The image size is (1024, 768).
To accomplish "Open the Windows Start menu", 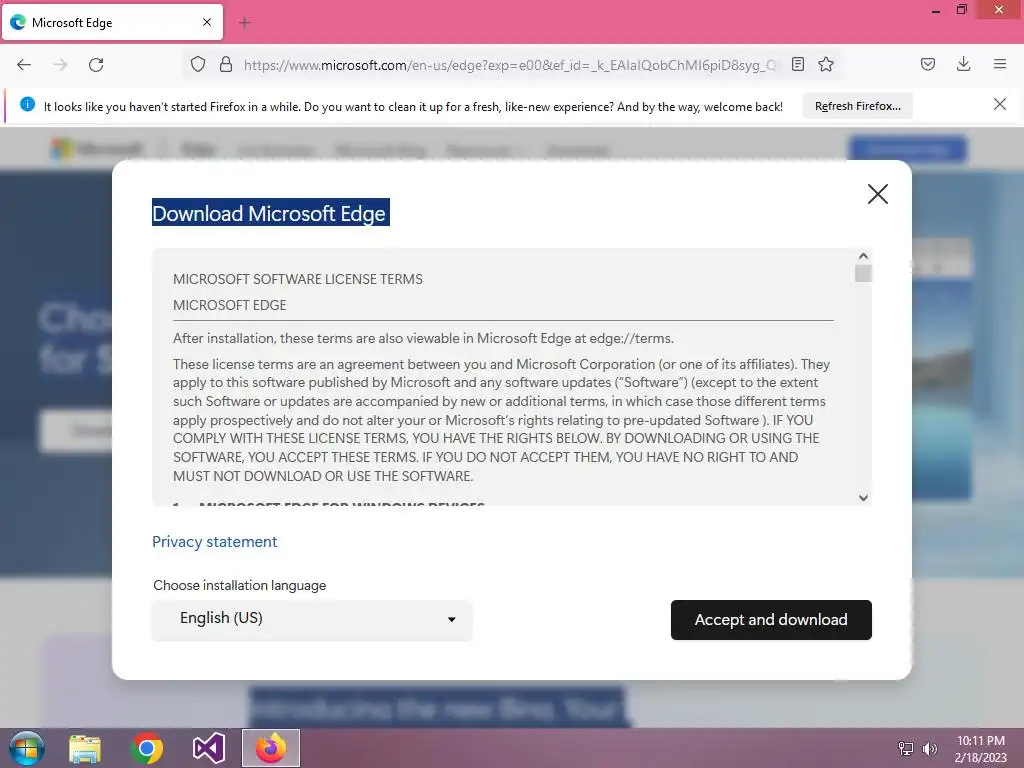I will (x=27, y=748).
